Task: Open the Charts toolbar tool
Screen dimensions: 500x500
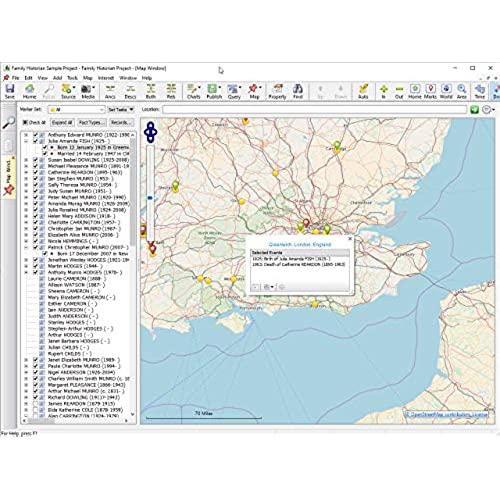Action: (x=194, y=91)
